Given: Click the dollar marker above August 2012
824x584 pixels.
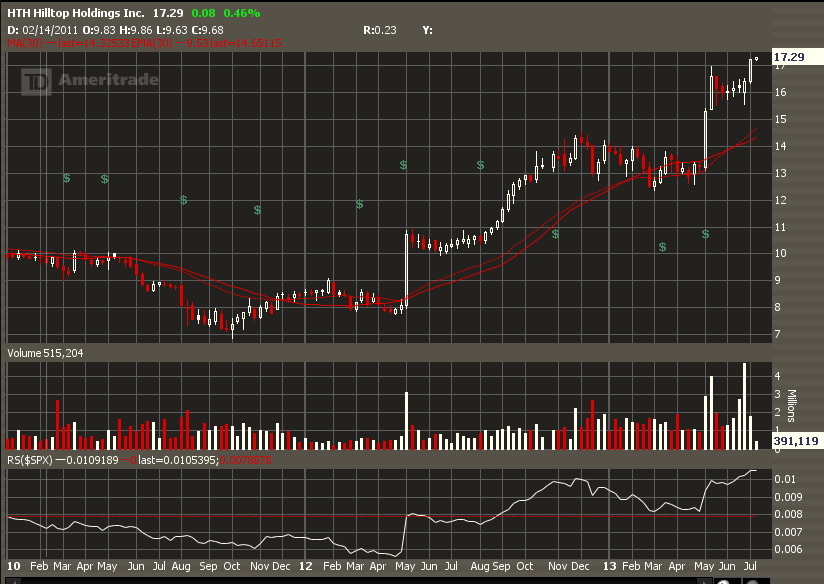Looking at the screenshot, I should (480, 163).
